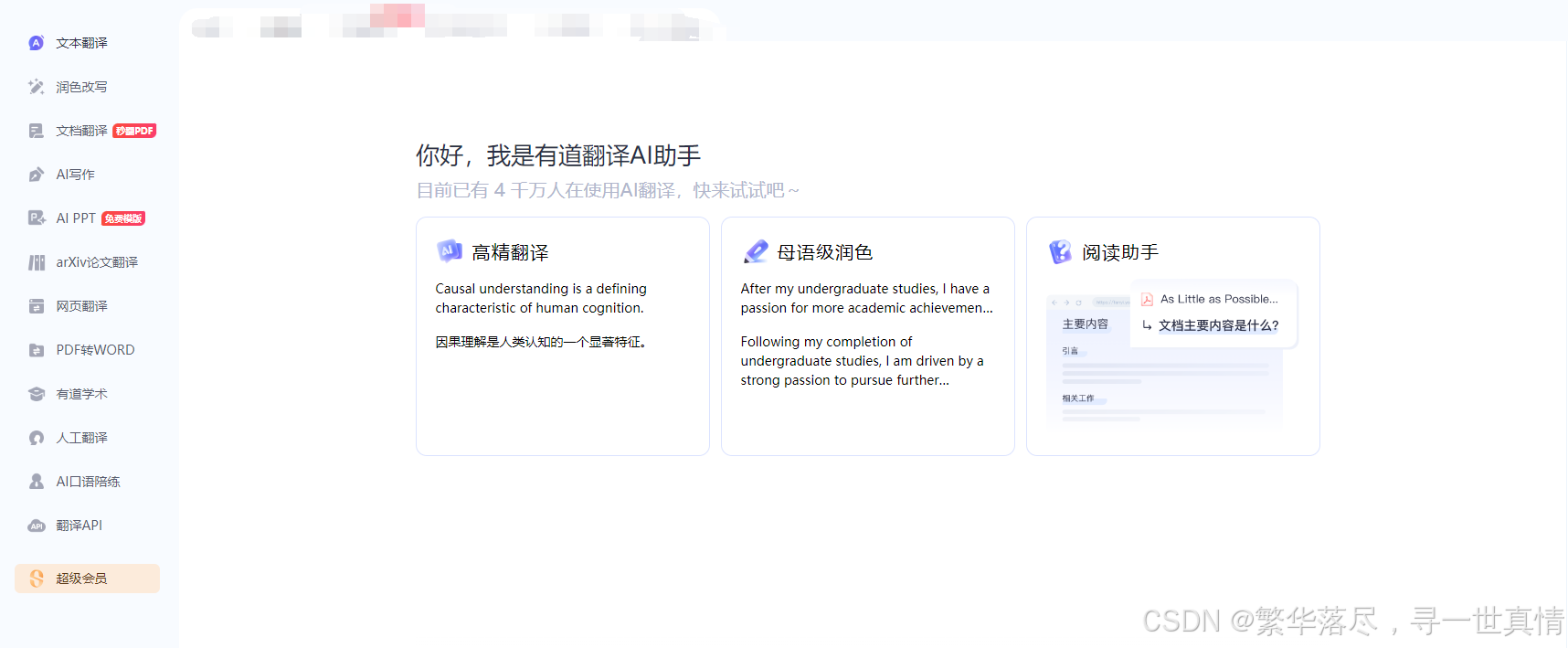Viewport: 1568px width, 648px height.
Task: Click the 高精翻译 card AI icon
Action: click(x=450, y=250)
